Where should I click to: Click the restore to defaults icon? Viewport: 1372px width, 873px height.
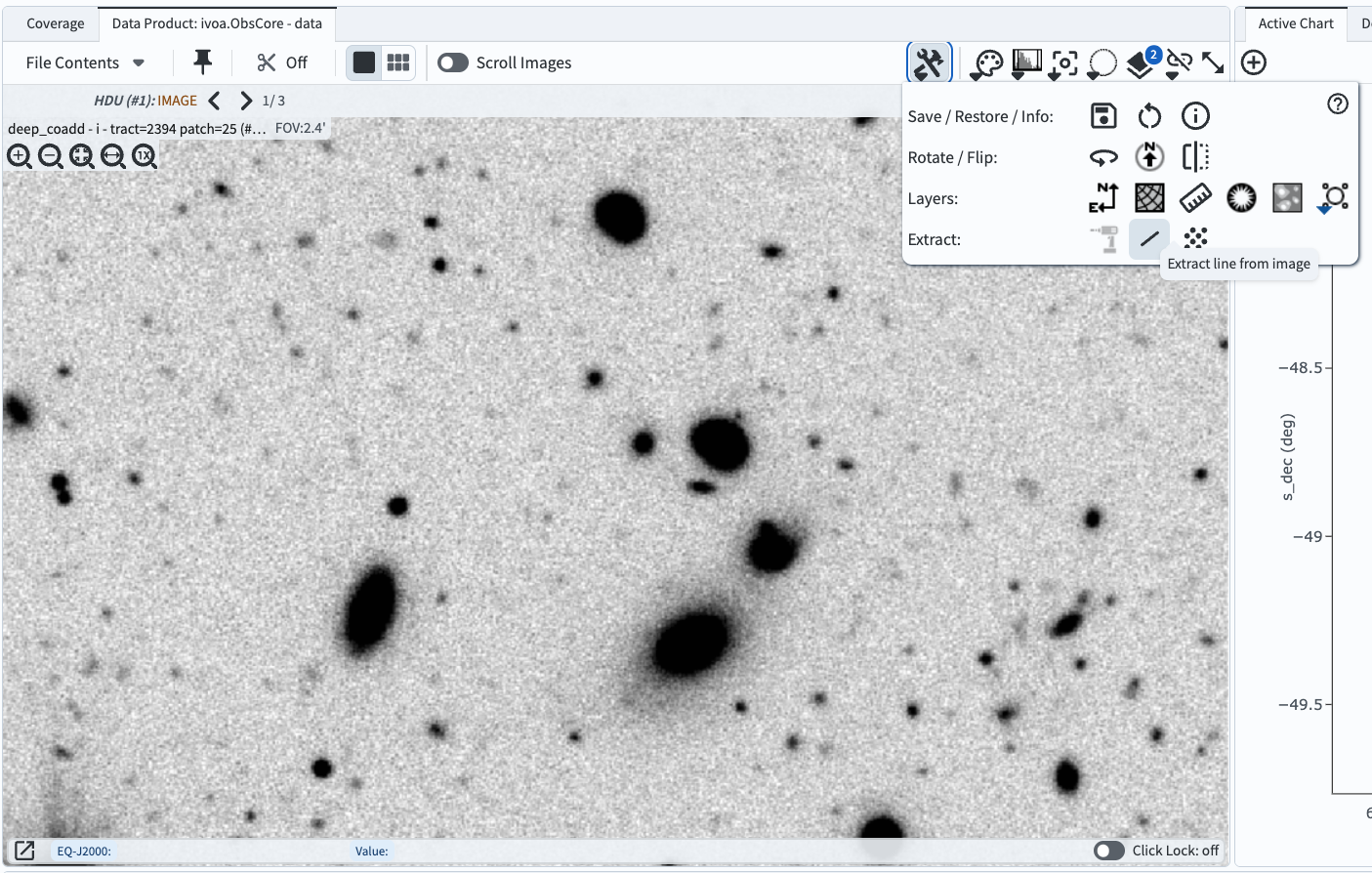click(x=1149, y=116)
